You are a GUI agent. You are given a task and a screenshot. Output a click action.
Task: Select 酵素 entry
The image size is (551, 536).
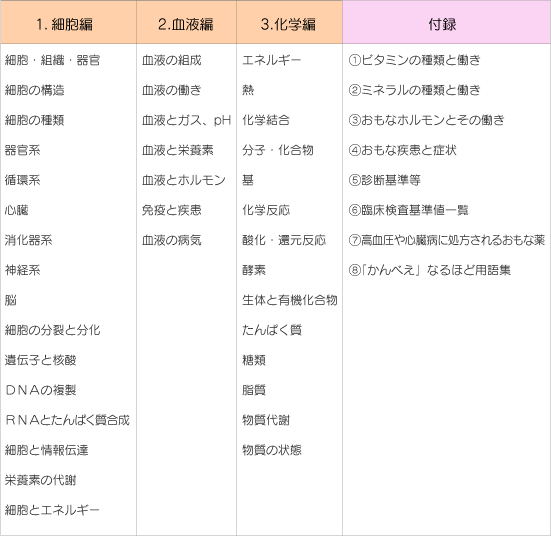(254, 270)
